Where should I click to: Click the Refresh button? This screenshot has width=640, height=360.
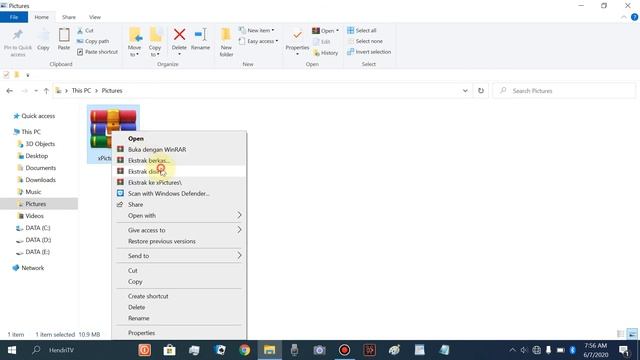point(481,91)
